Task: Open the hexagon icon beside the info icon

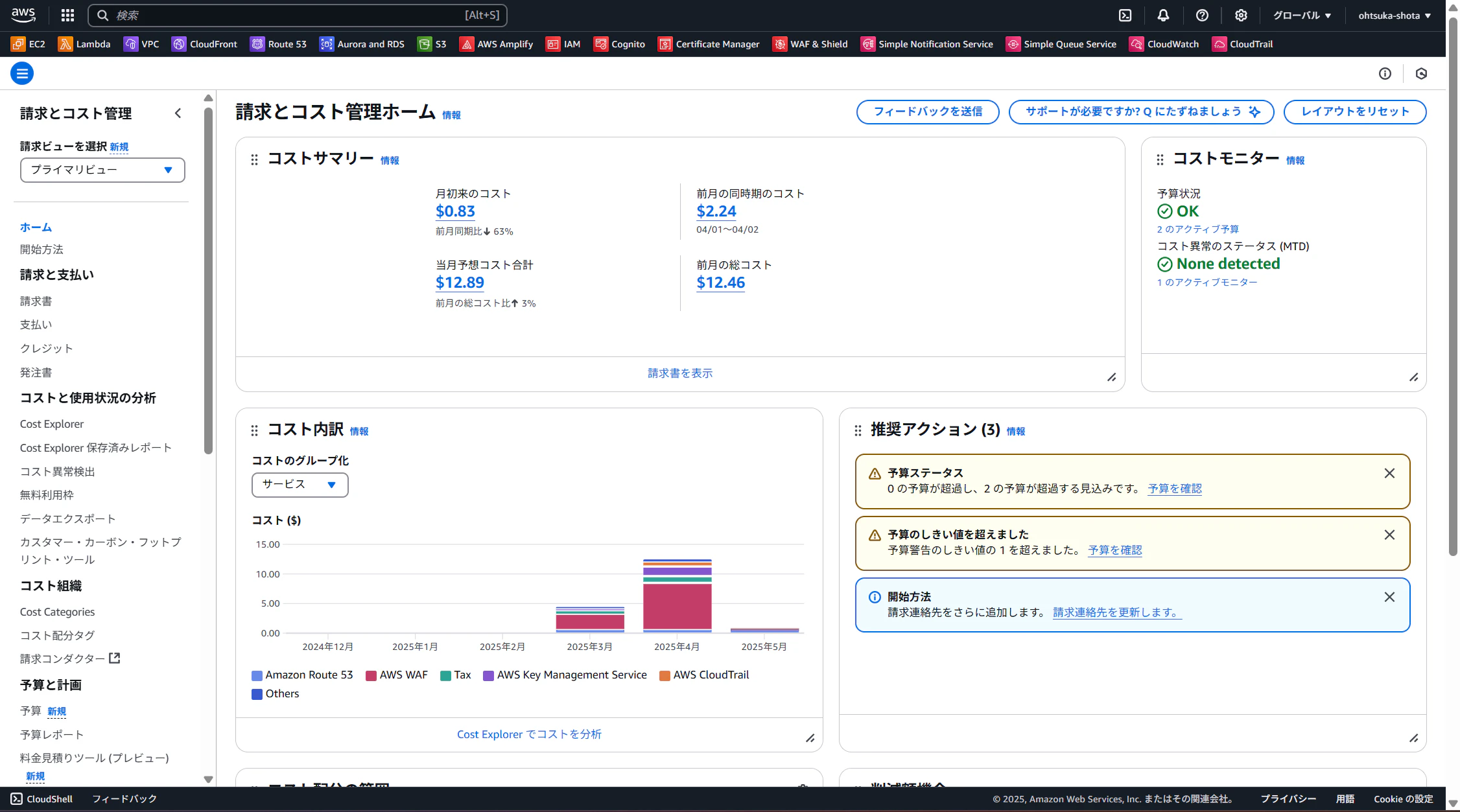Action: pyautogui.click(x=1421, y=73)
